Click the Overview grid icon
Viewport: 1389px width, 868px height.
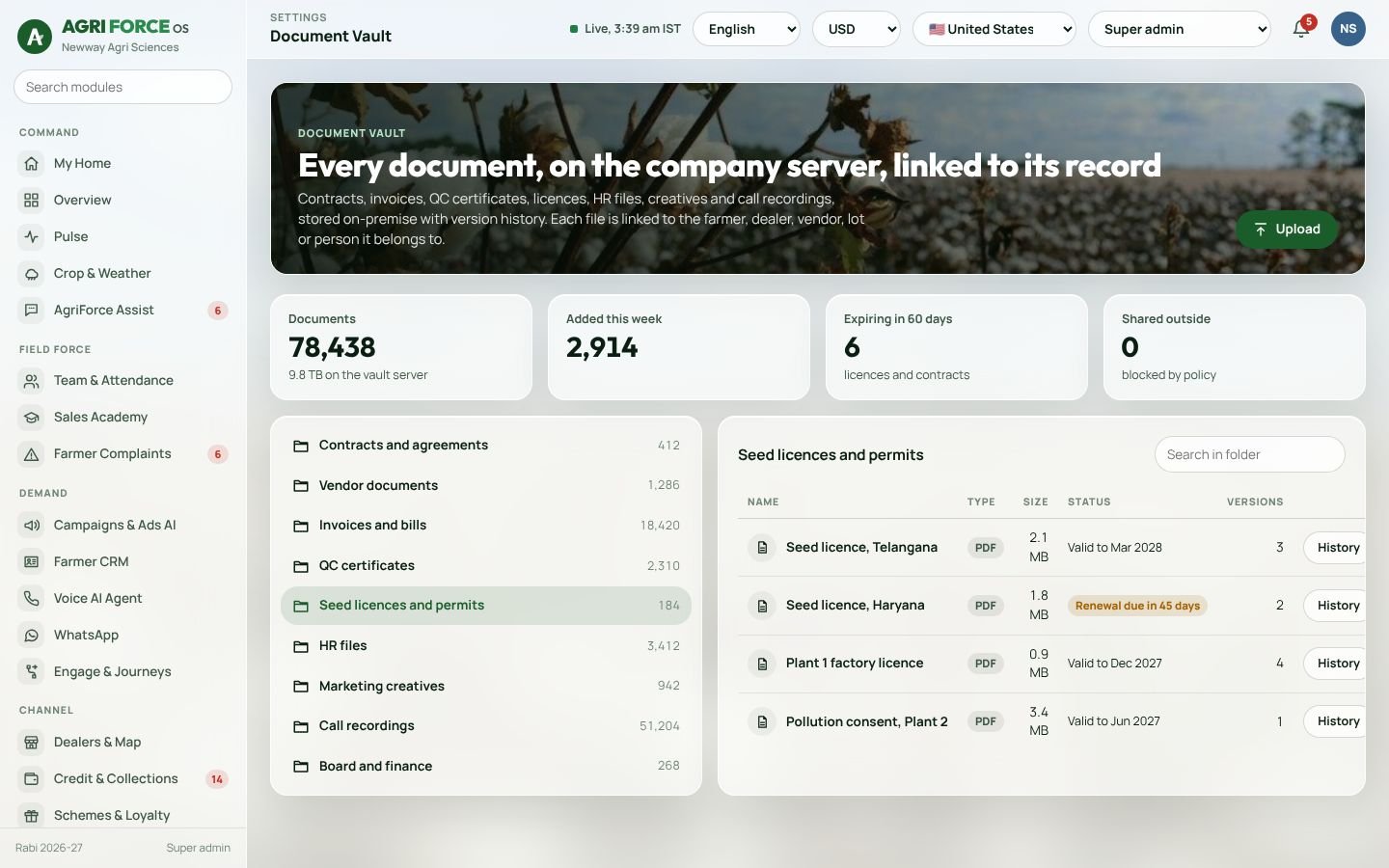coord(32,200)
